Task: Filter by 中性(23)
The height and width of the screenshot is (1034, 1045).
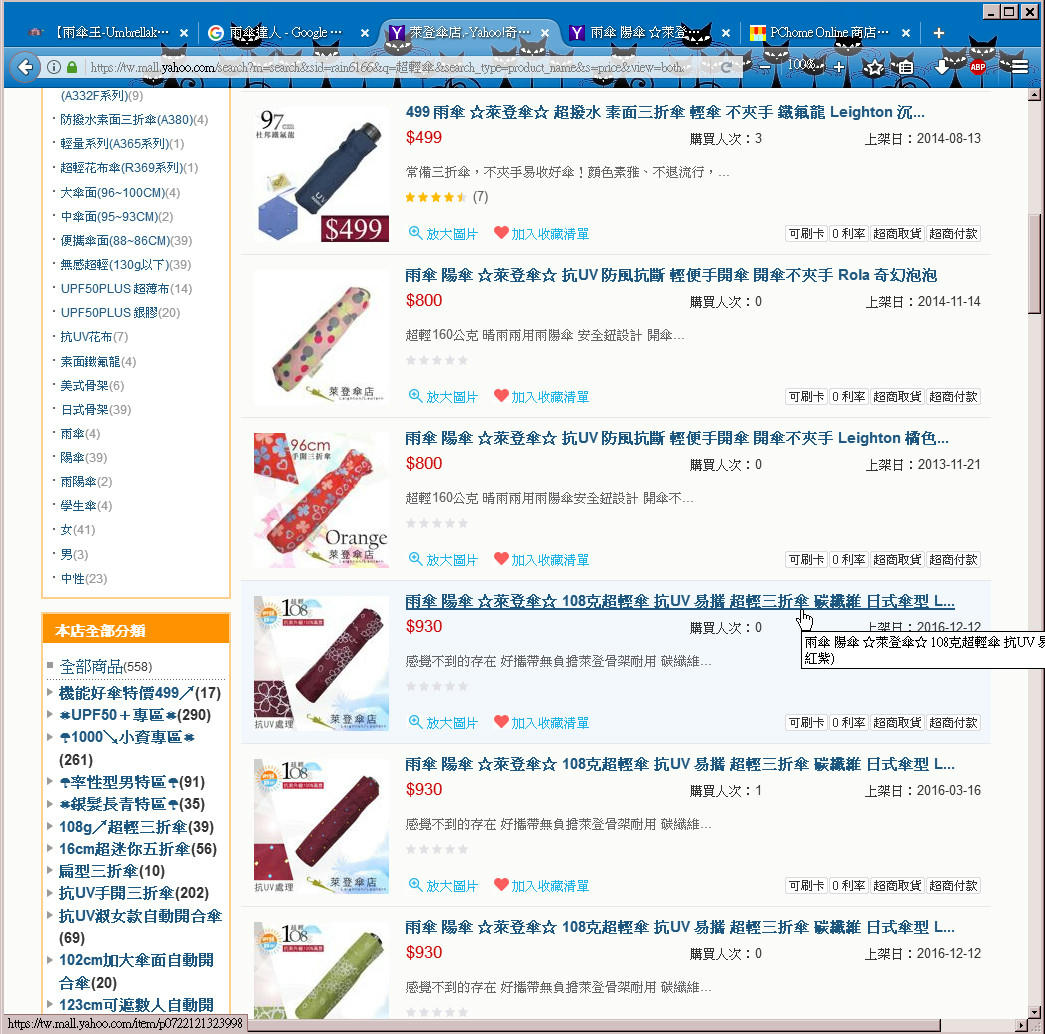Action: pos(83,578)
